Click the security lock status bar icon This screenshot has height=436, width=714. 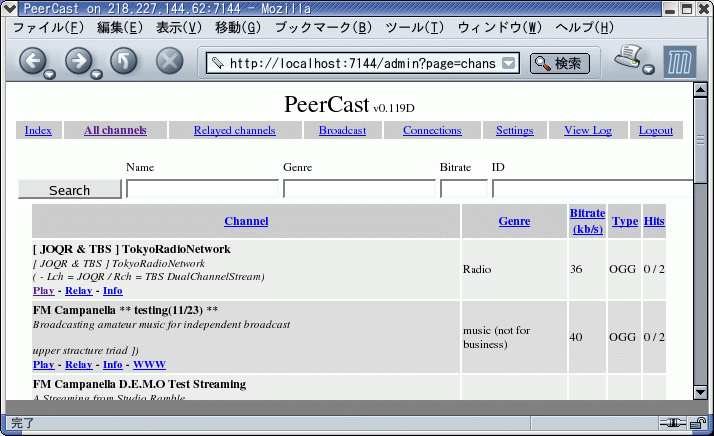coord(697,423)
